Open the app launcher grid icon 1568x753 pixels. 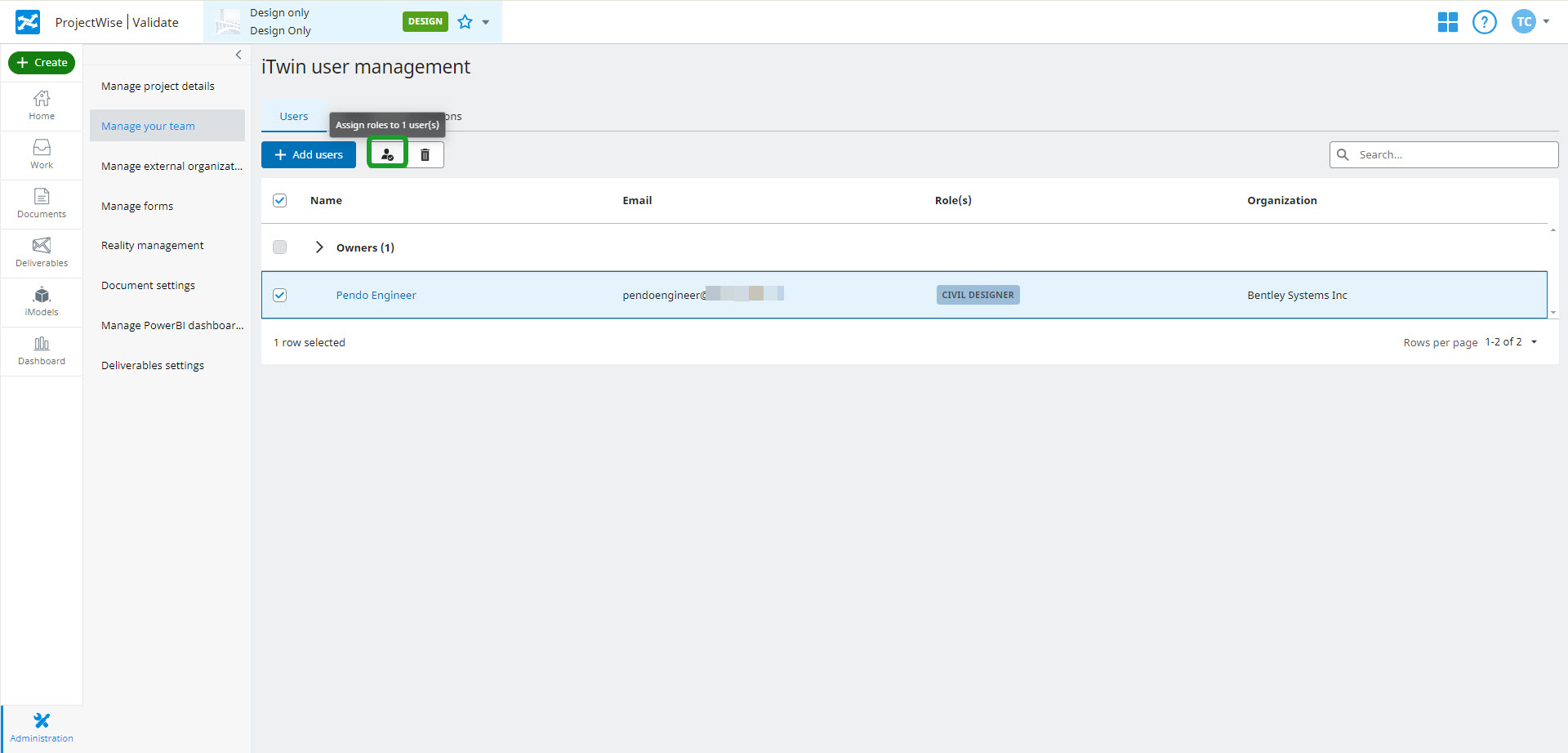coord(1448,22)
